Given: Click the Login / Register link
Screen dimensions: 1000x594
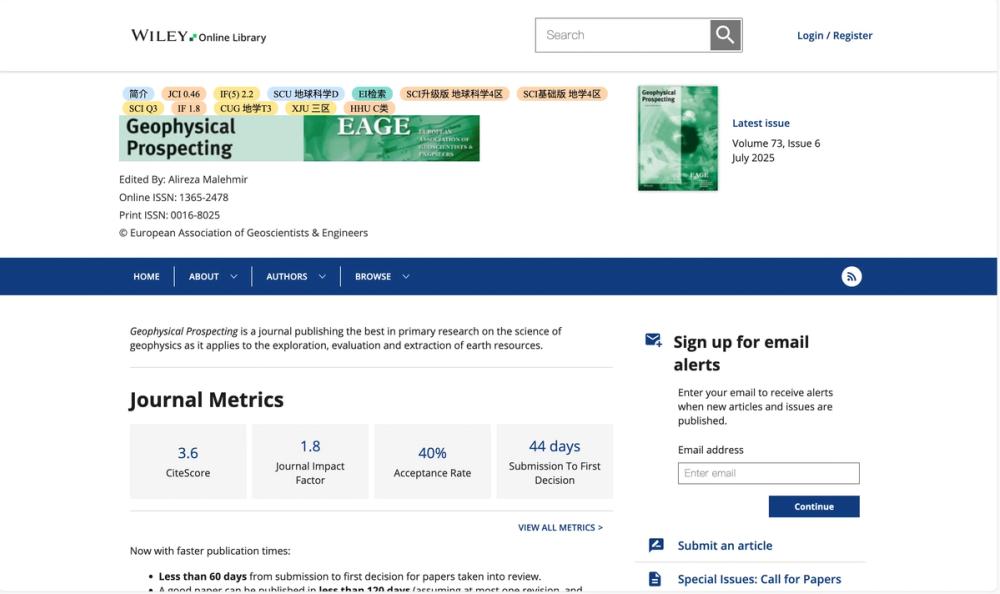Looking at the screenshot, I should pos(834,36).
